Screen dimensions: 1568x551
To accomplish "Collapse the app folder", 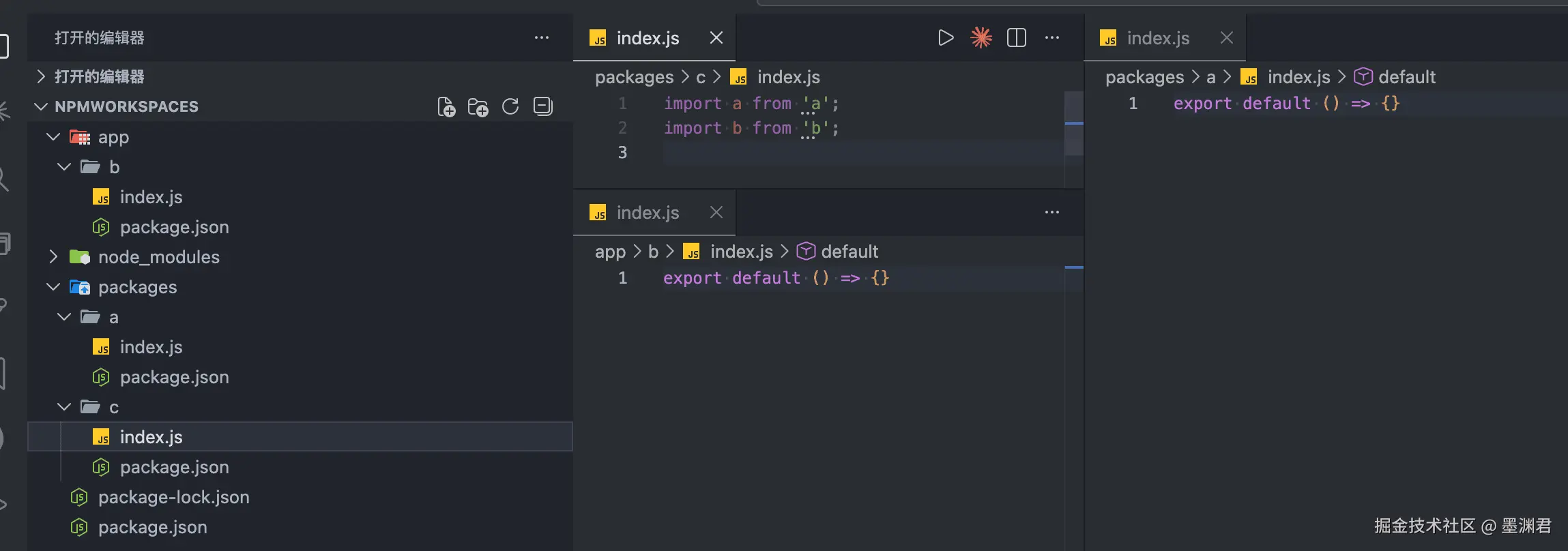I will point(54,137).
